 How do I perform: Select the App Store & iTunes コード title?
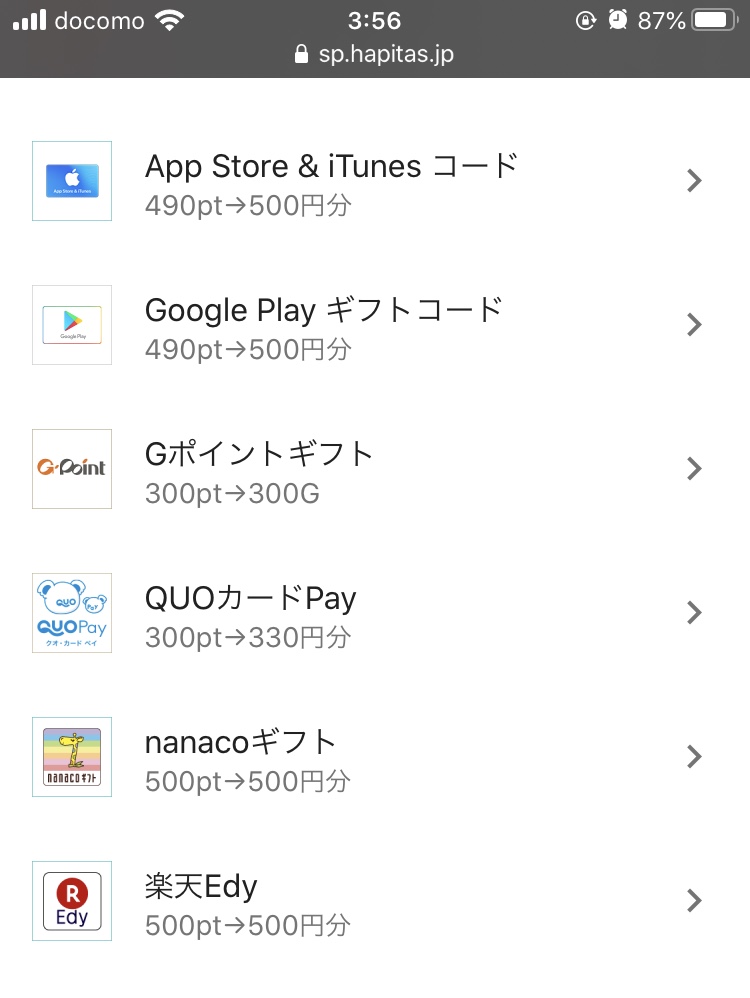(x=331, y=167)
